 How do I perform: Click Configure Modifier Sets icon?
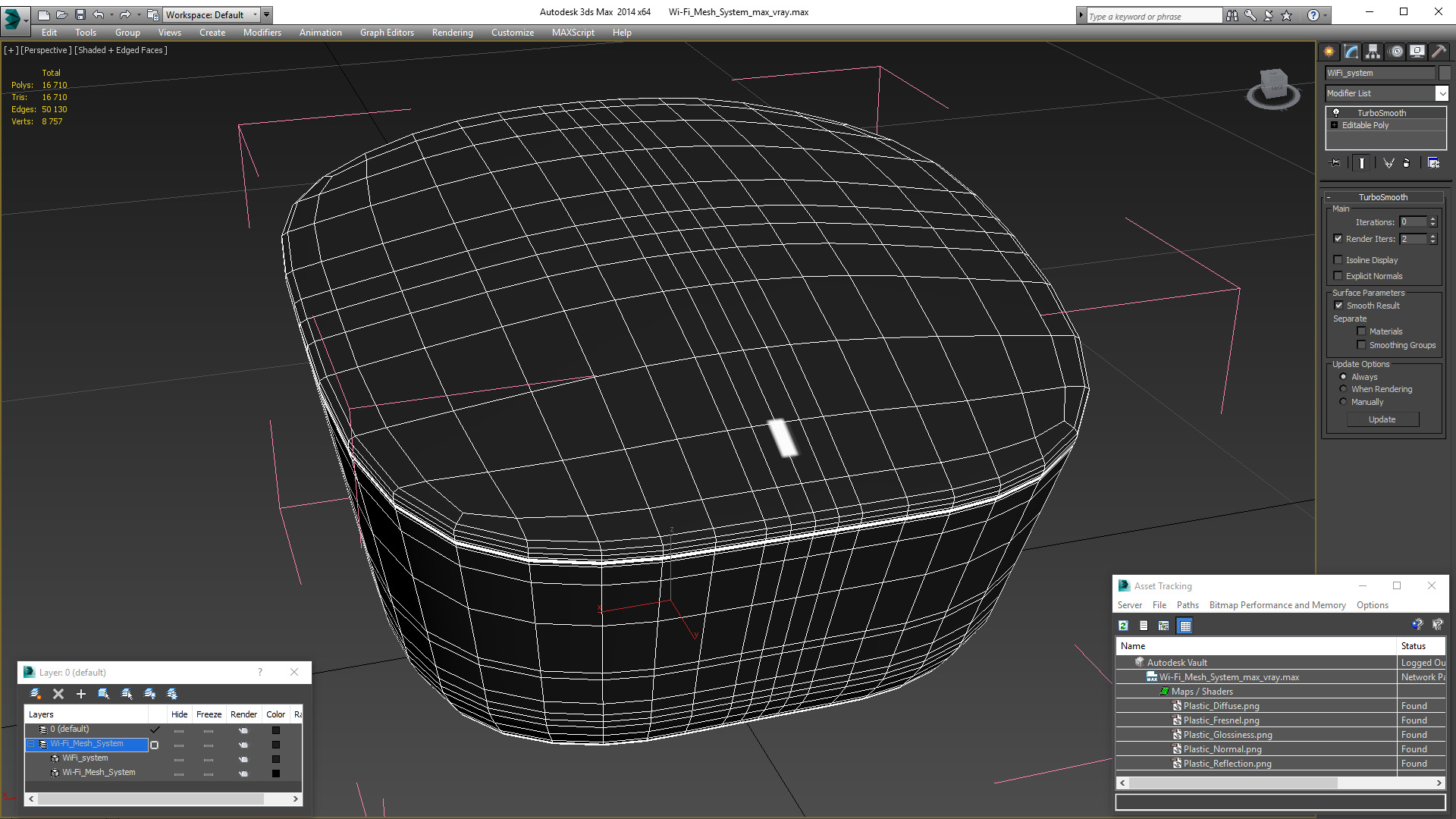[x=1433, y=163]
